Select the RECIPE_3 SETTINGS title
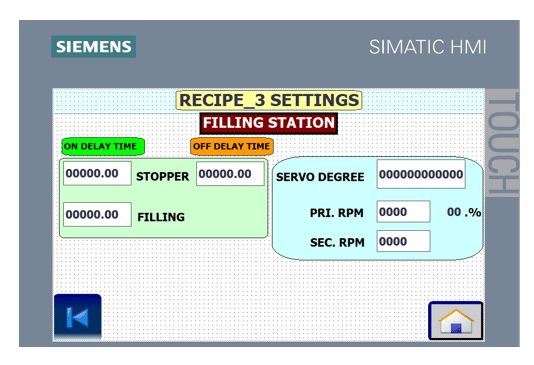 269,100
